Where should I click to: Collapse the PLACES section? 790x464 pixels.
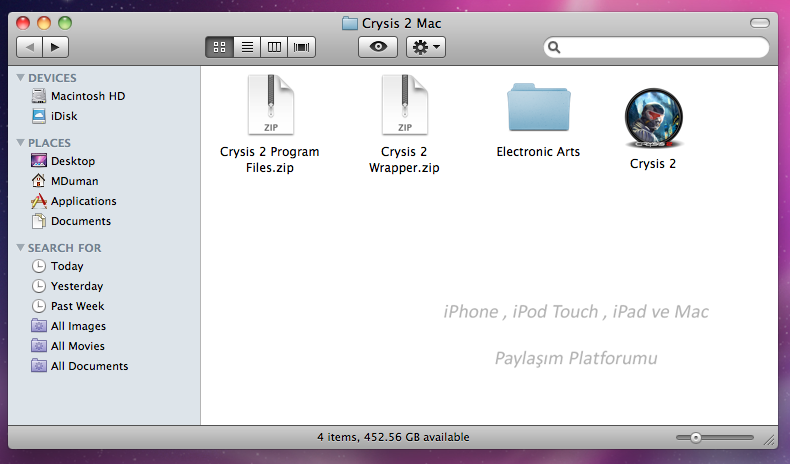click(21, 143)
